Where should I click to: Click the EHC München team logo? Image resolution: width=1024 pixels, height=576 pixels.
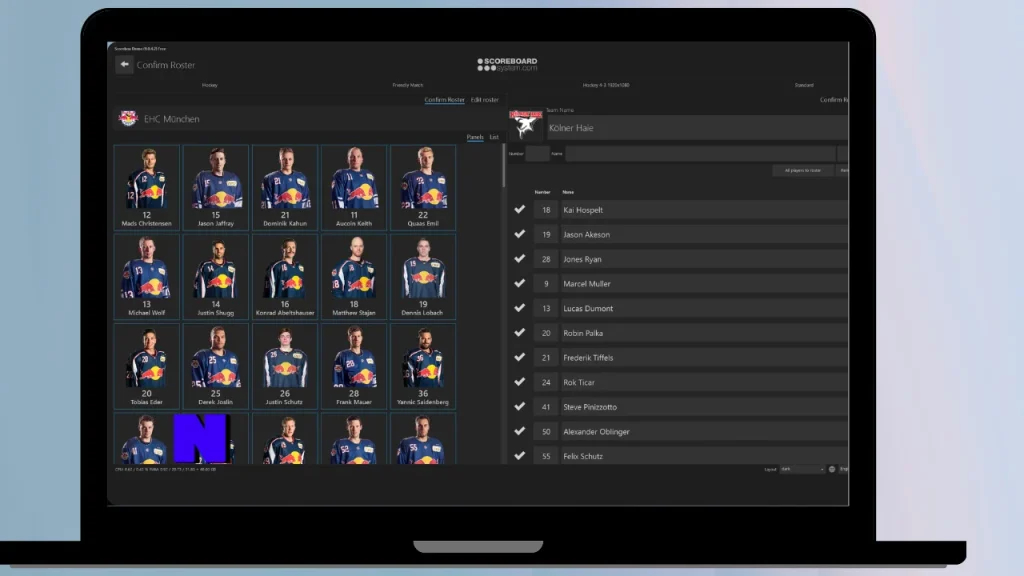[x=128, y=118]
